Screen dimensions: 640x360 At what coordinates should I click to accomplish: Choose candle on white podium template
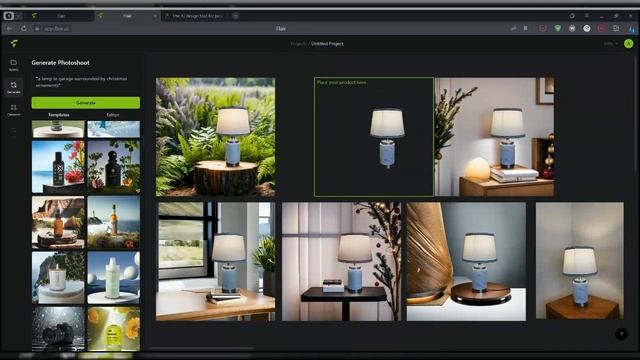tap(58, 278)
